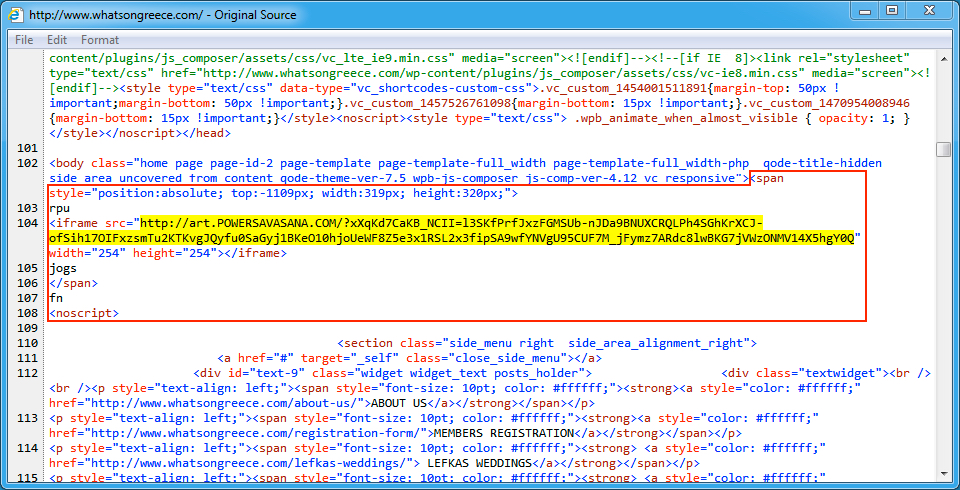Open the Format menu
The height and width of the screenshot is (490, 960).
[x=100, y=40]
